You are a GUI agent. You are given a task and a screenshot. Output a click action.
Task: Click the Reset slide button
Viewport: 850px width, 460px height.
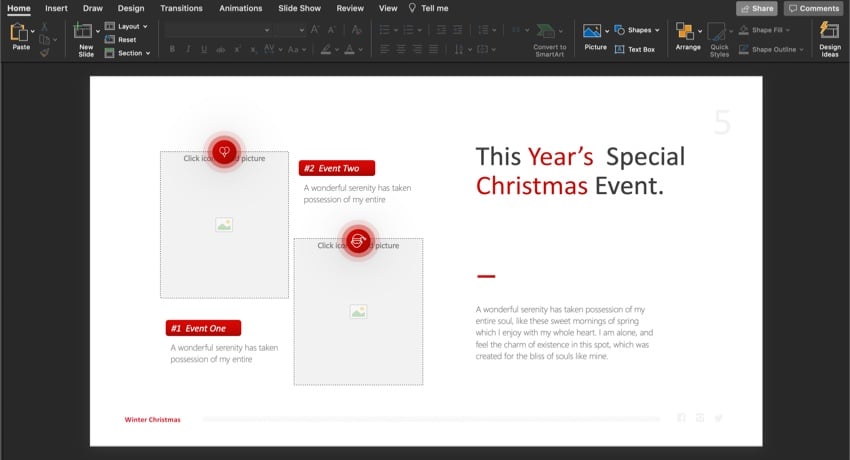click(126, 40)
